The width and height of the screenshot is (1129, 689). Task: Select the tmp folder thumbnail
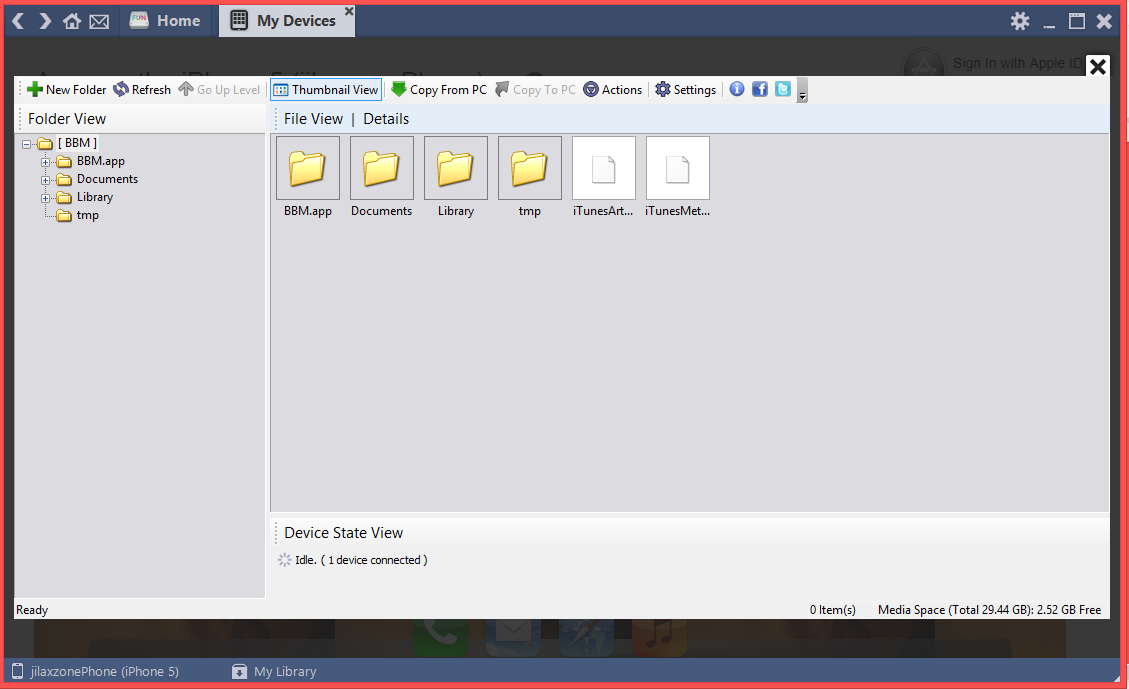(530, 168)
